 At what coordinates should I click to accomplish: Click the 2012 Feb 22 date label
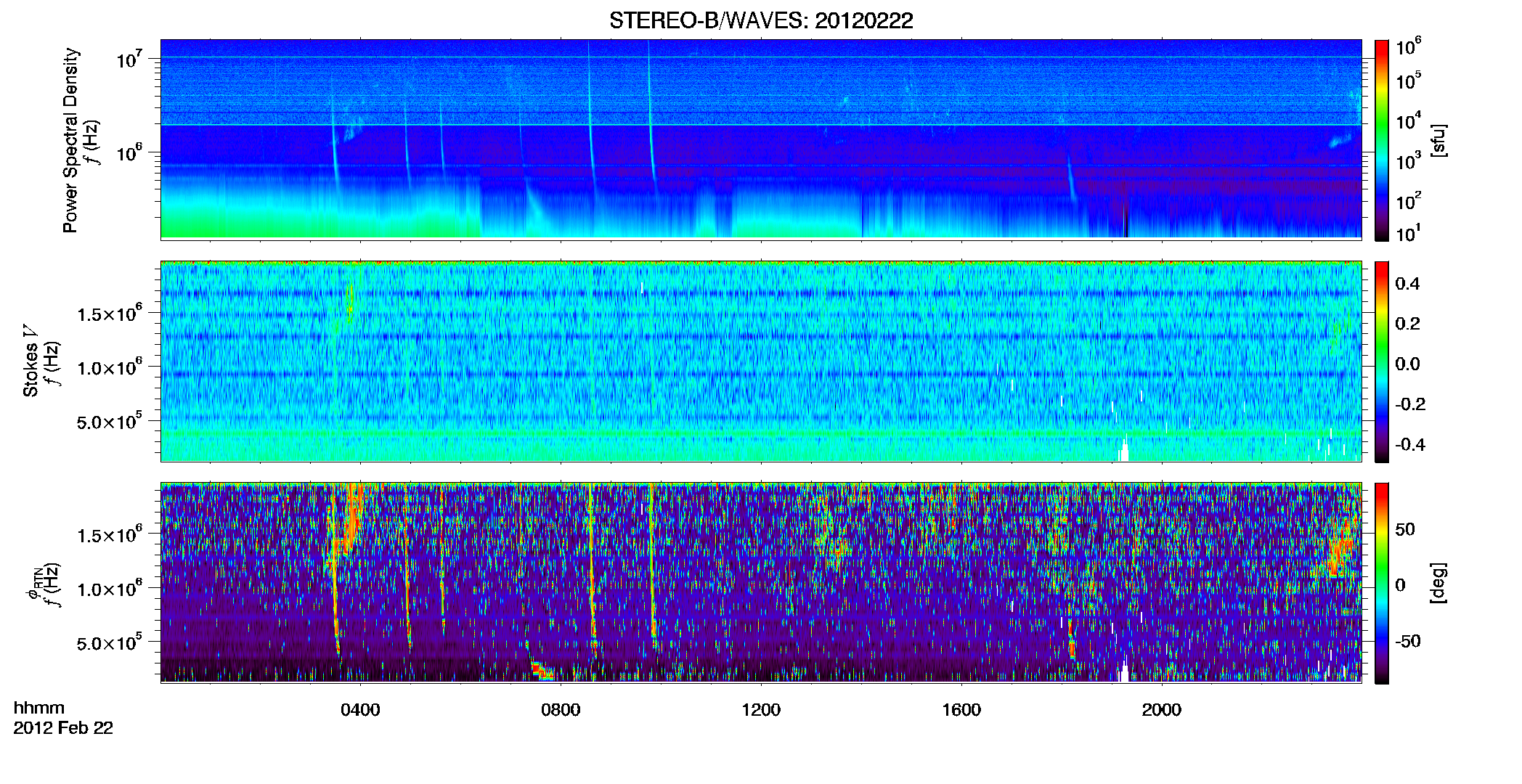(63, 728)
